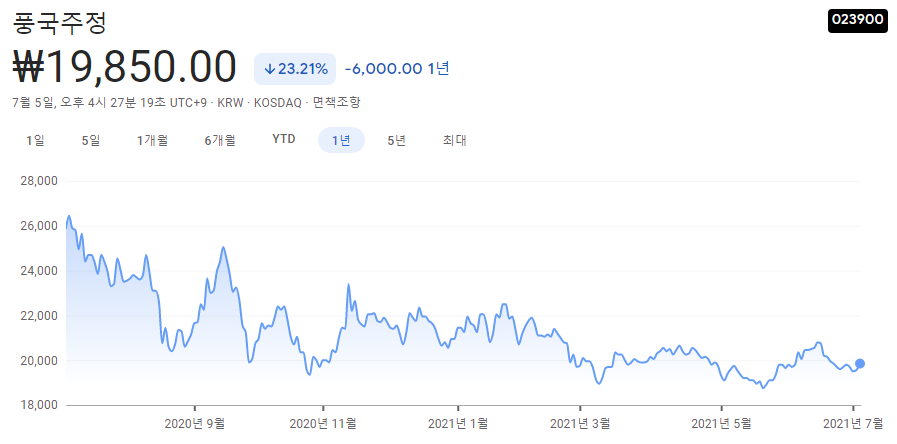Click the -6,000.00 1년 change text
The height and width of the screenshot is (444, 897).
(397, 69)
